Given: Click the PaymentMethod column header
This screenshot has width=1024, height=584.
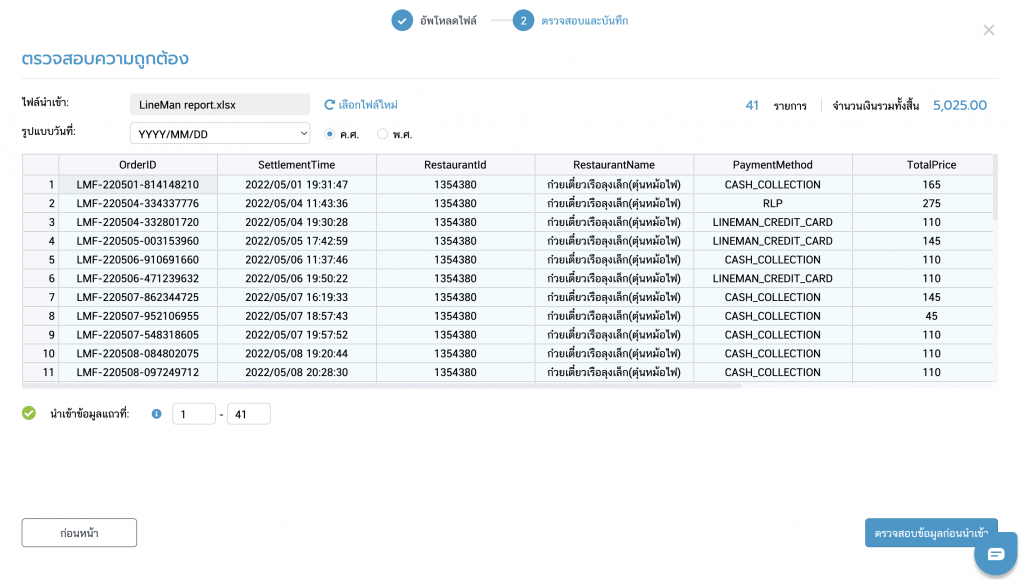Looking at the screenshot, I should coord(773,165).
